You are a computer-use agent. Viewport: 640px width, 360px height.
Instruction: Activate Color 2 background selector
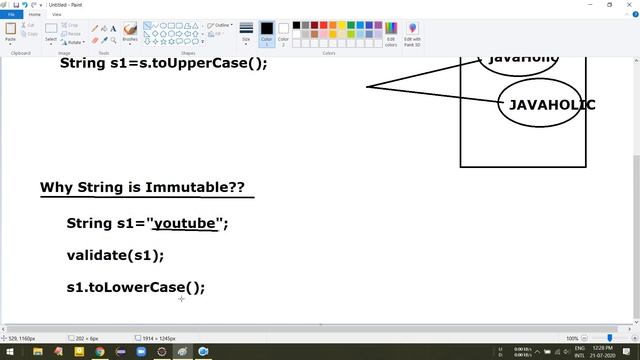point(283,34)
